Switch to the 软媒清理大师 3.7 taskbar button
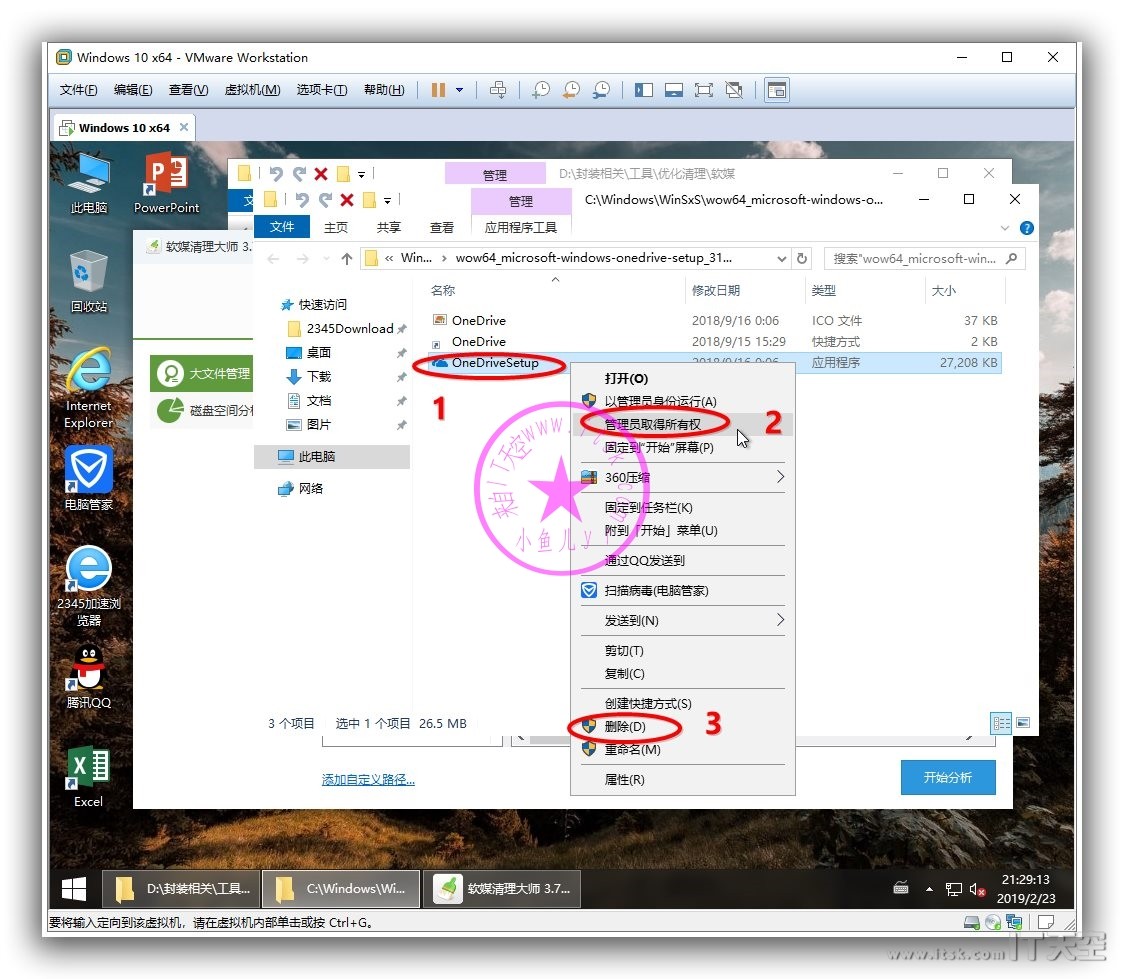1124x979 pixels. click(501, 889)
